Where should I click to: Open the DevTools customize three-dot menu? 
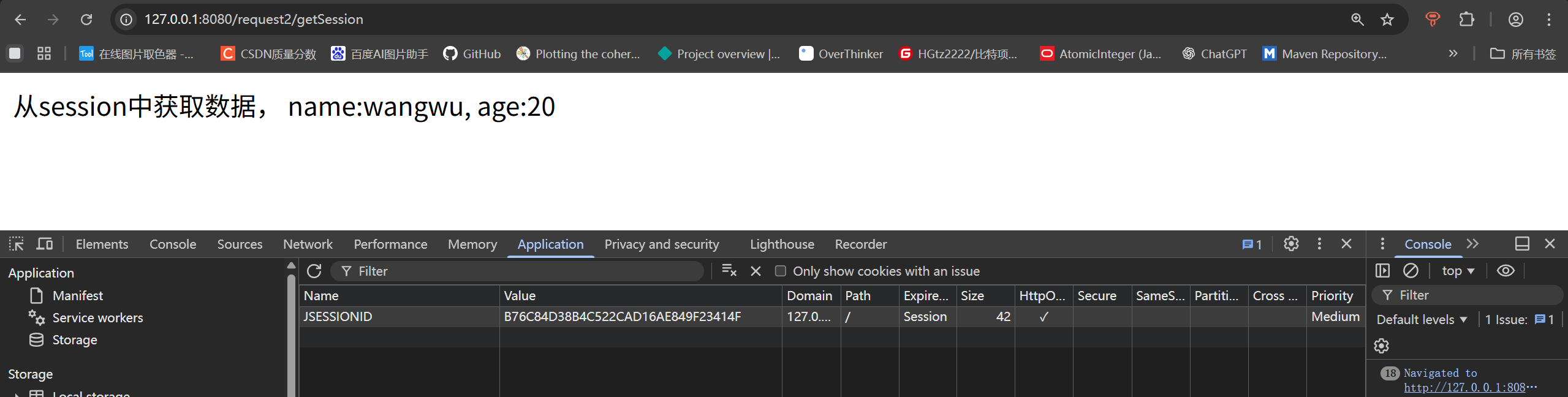1319,244
